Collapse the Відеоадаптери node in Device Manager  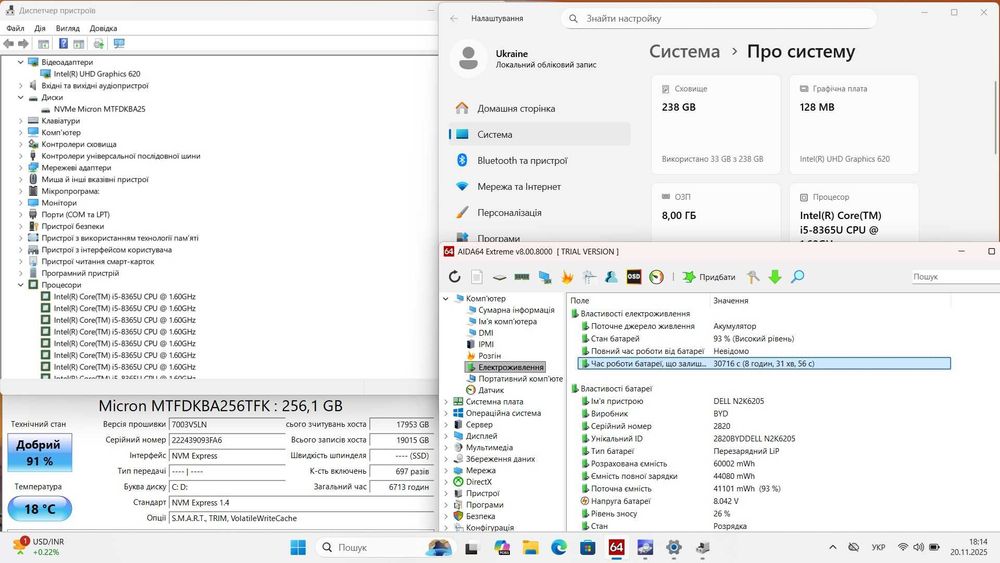[x=20, y=62]
